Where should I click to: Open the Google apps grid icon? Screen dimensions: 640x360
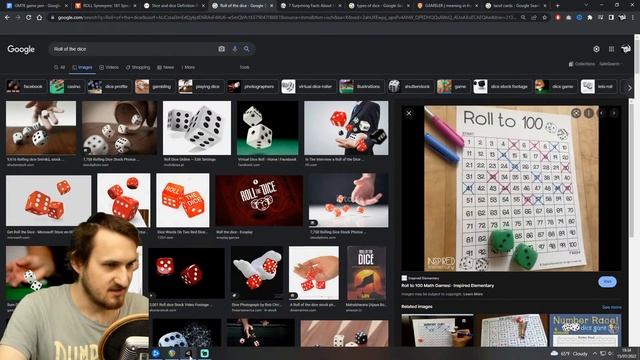[x=611, y=49]
